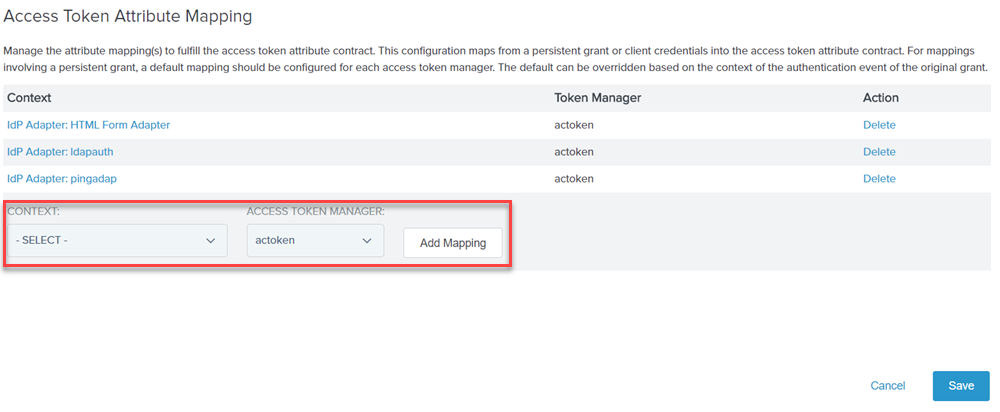Screen dimensions: 1000x412
Task: Click actoken in the HTML Form Adapter row
Action: click(x=574, y=125)
